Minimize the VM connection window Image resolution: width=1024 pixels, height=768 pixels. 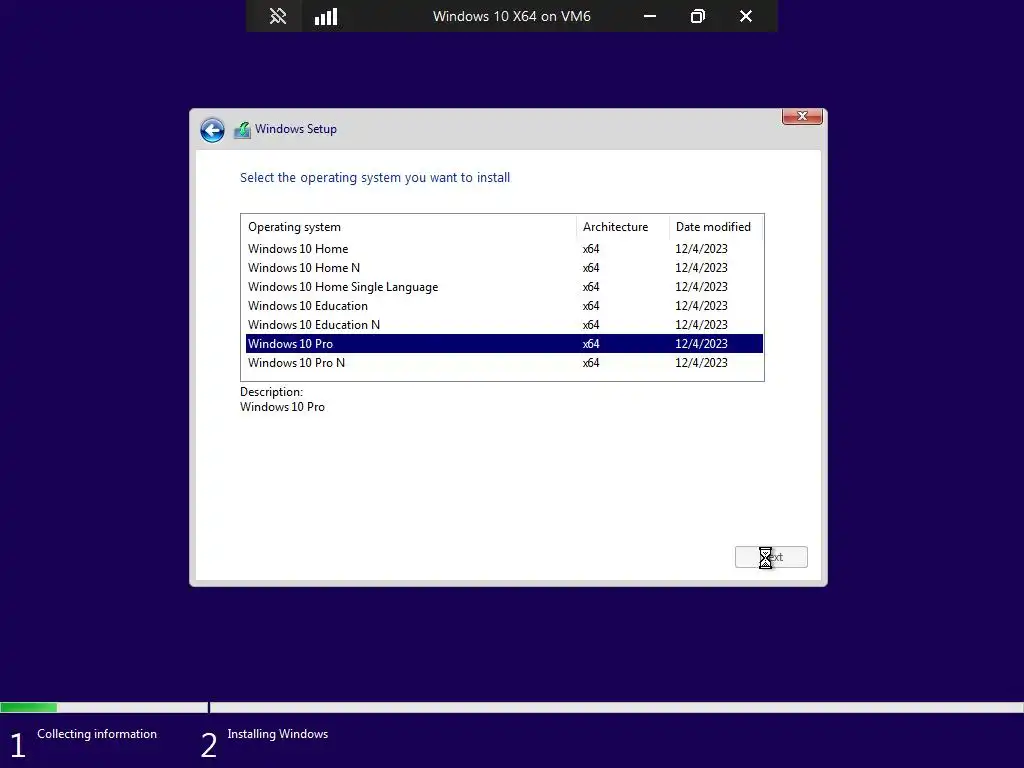650,16
